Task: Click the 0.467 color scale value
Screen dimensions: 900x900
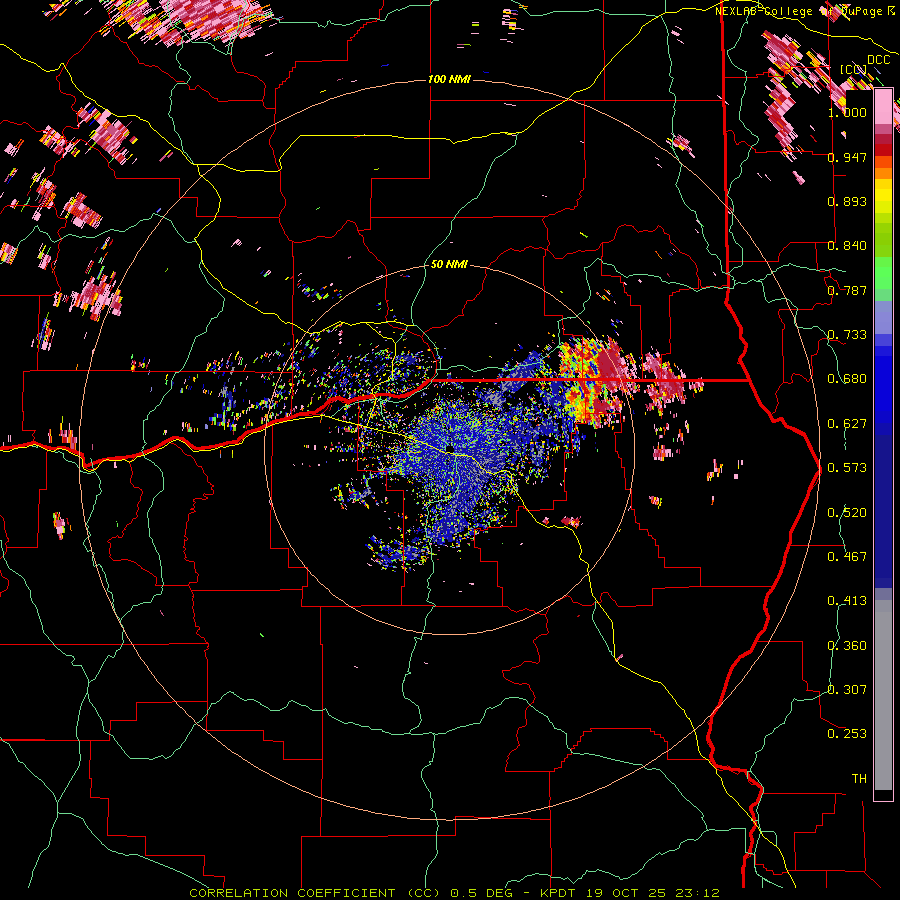Action: pos(847,557)
